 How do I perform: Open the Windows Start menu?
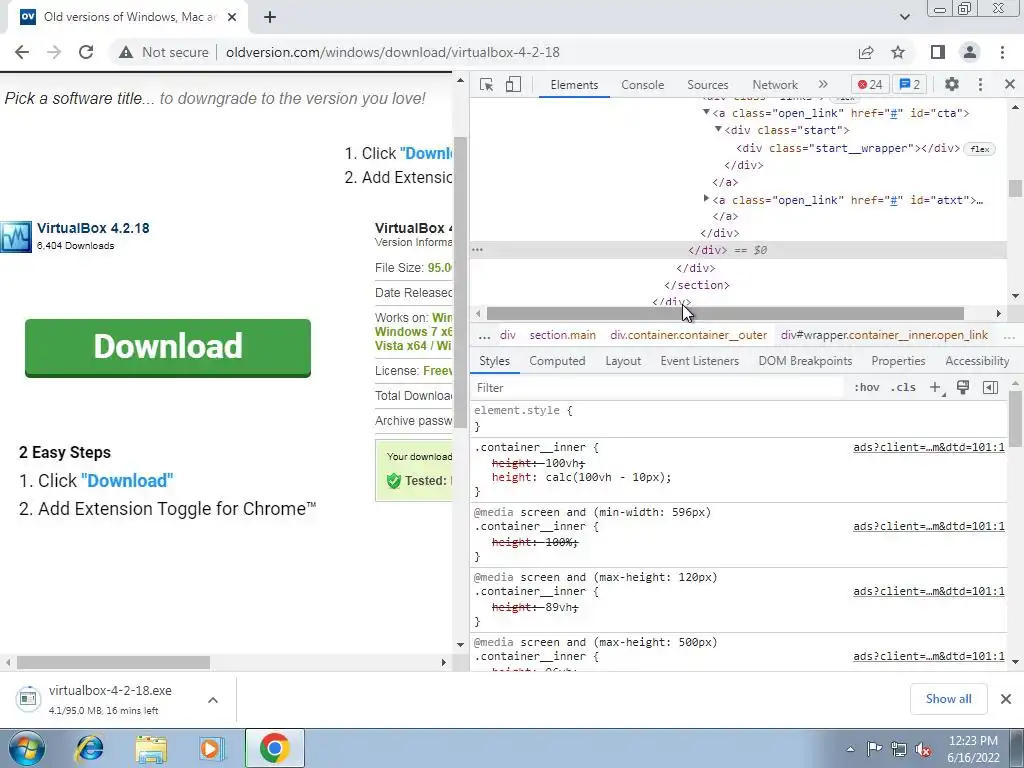pos(26,748)
